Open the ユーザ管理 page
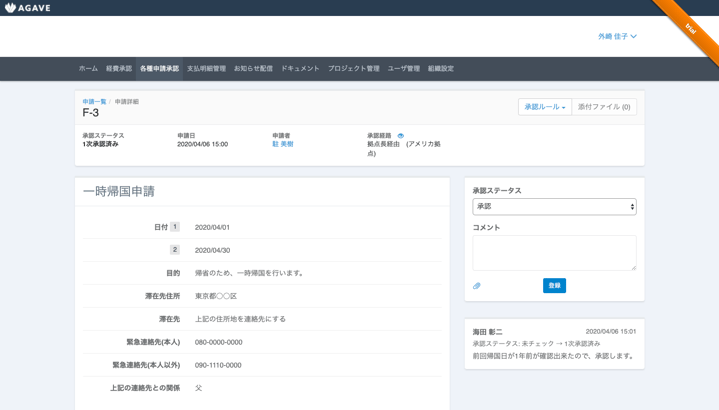The width and height of the screenshot is (719, 410). click(x=404, y=69)
